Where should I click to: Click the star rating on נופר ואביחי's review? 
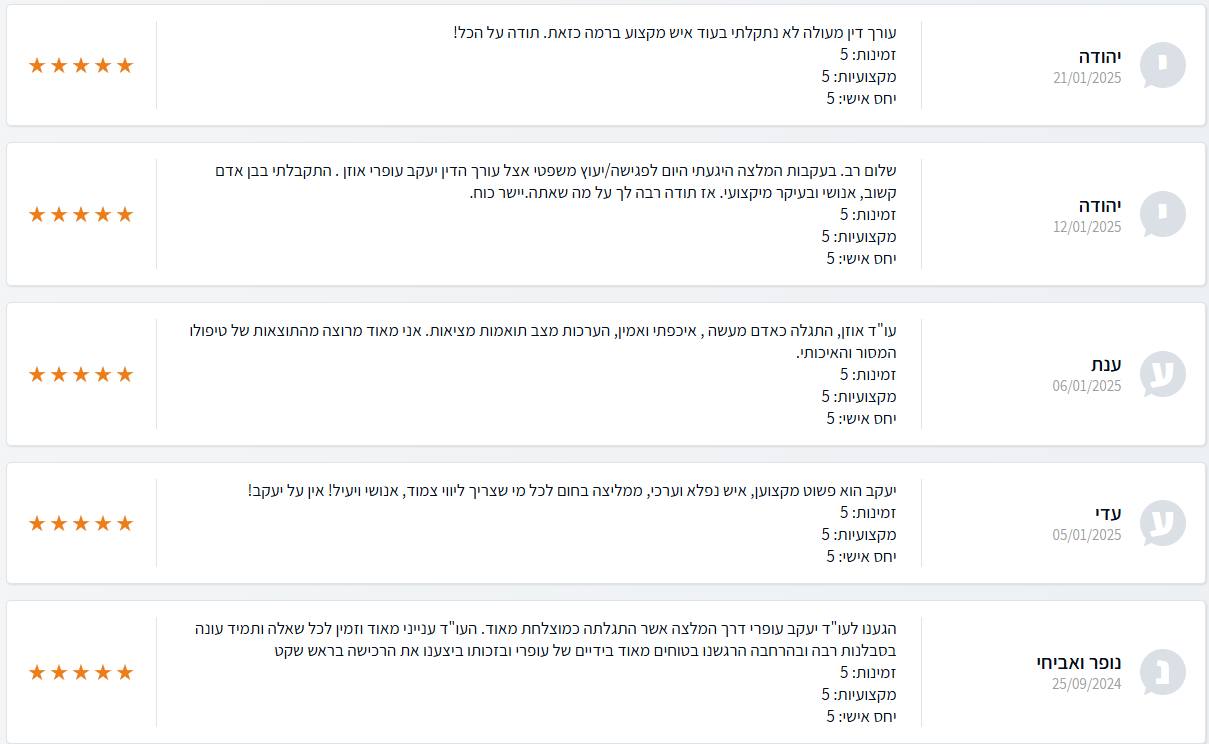tap(81, 672)
